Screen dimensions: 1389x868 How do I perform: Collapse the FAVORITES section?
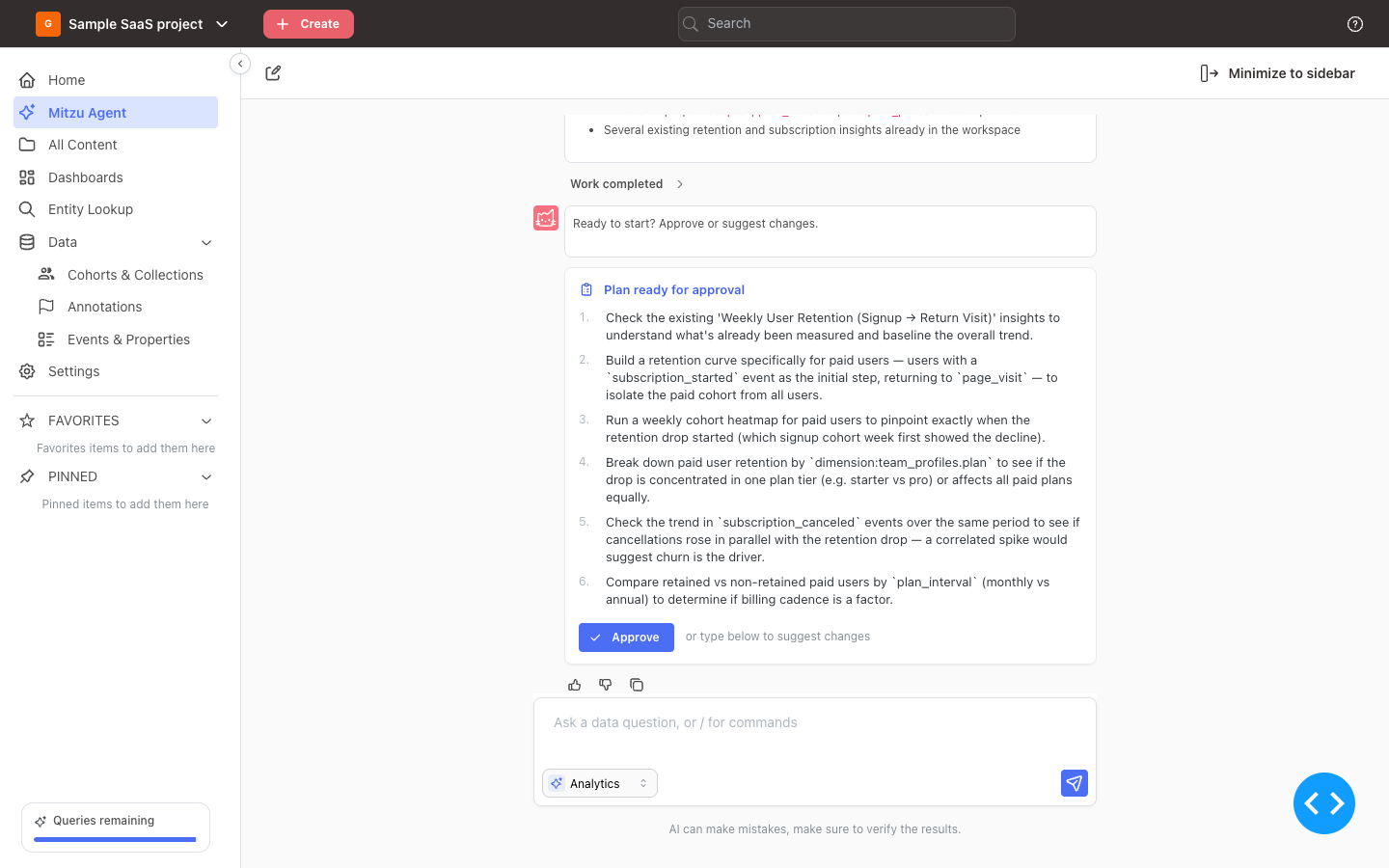206,420
